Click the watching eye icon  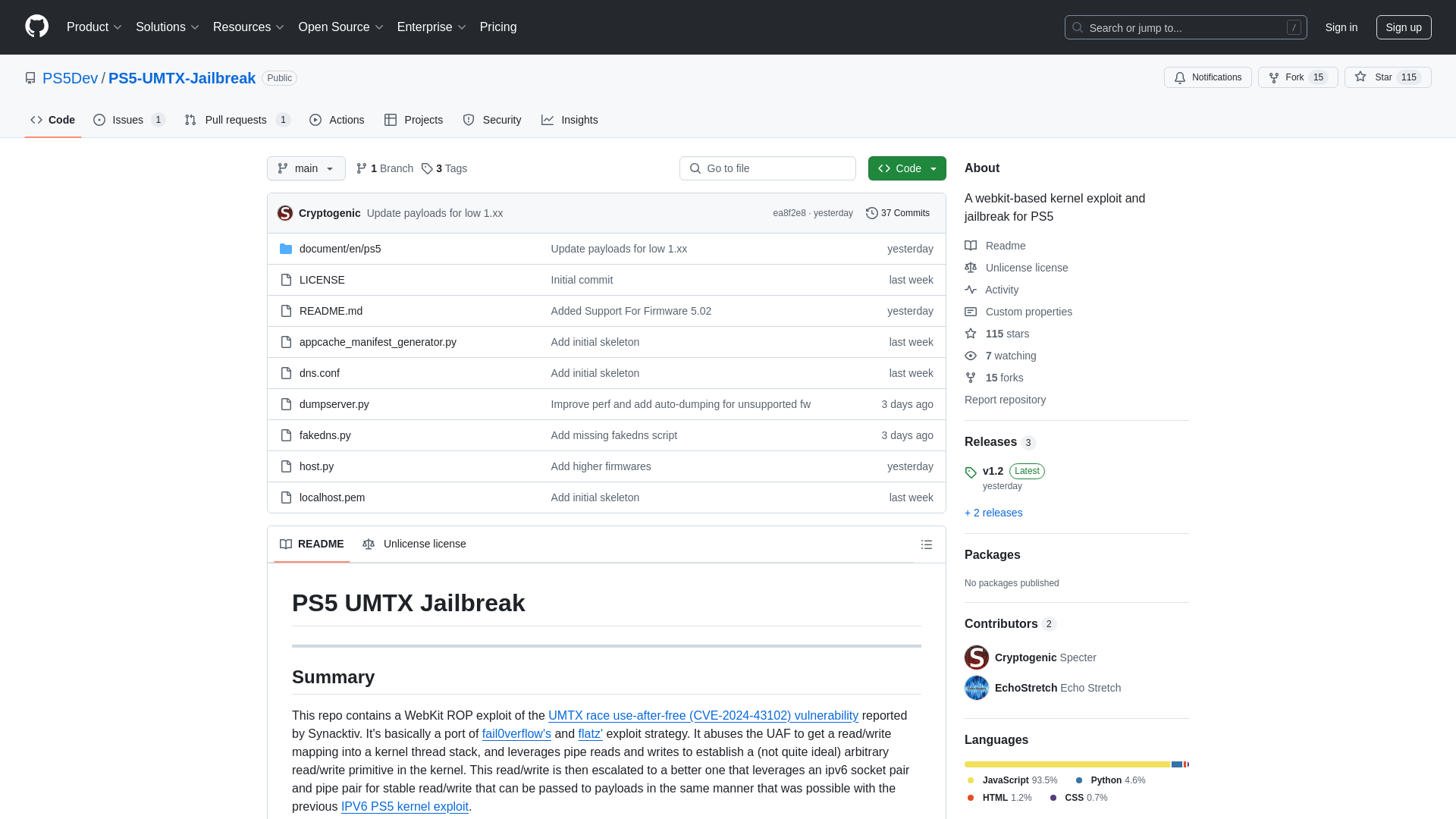click(971, 356)
